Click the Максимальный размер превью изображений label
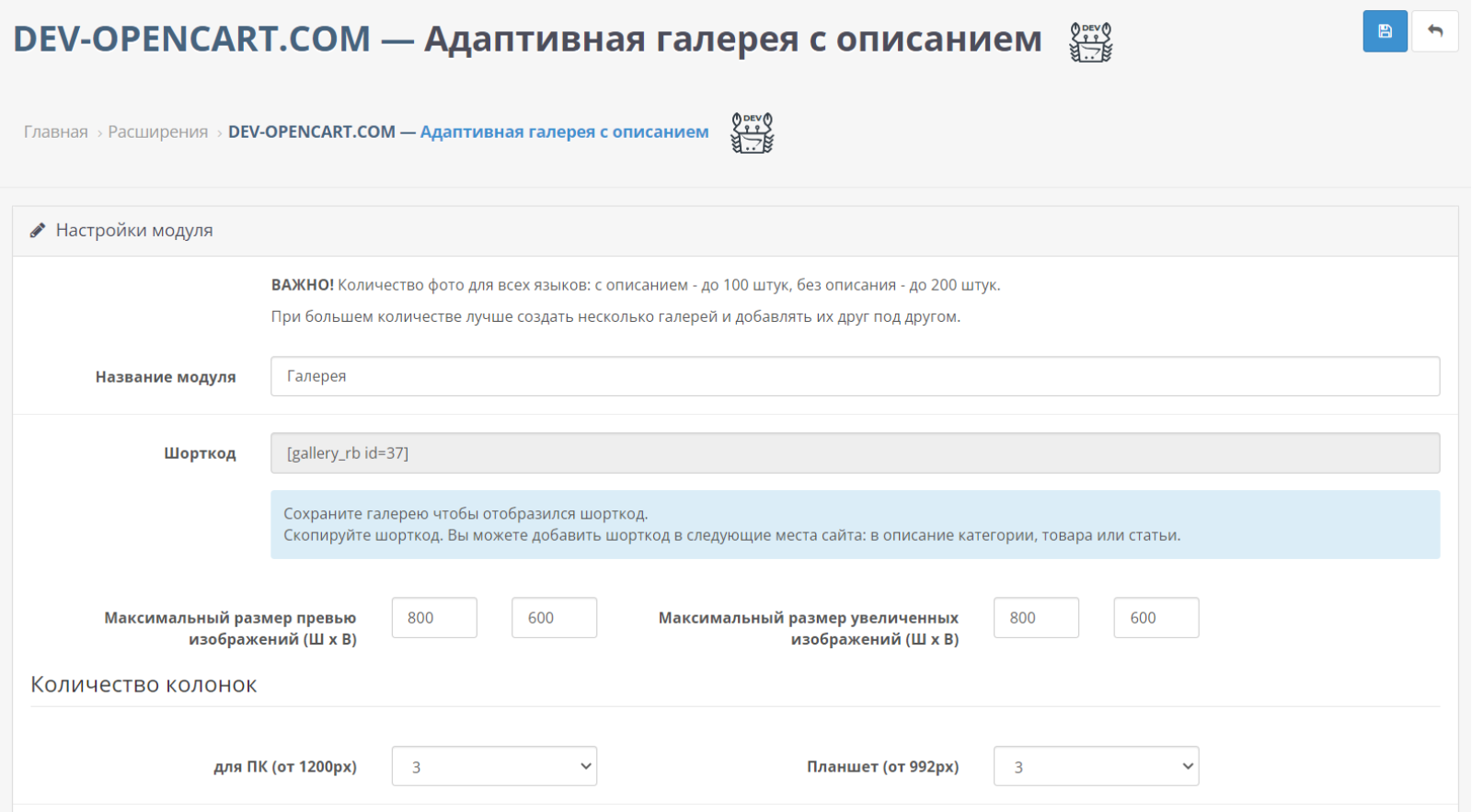This screenshot has width=1472, height=812. [x=230, y=628]
